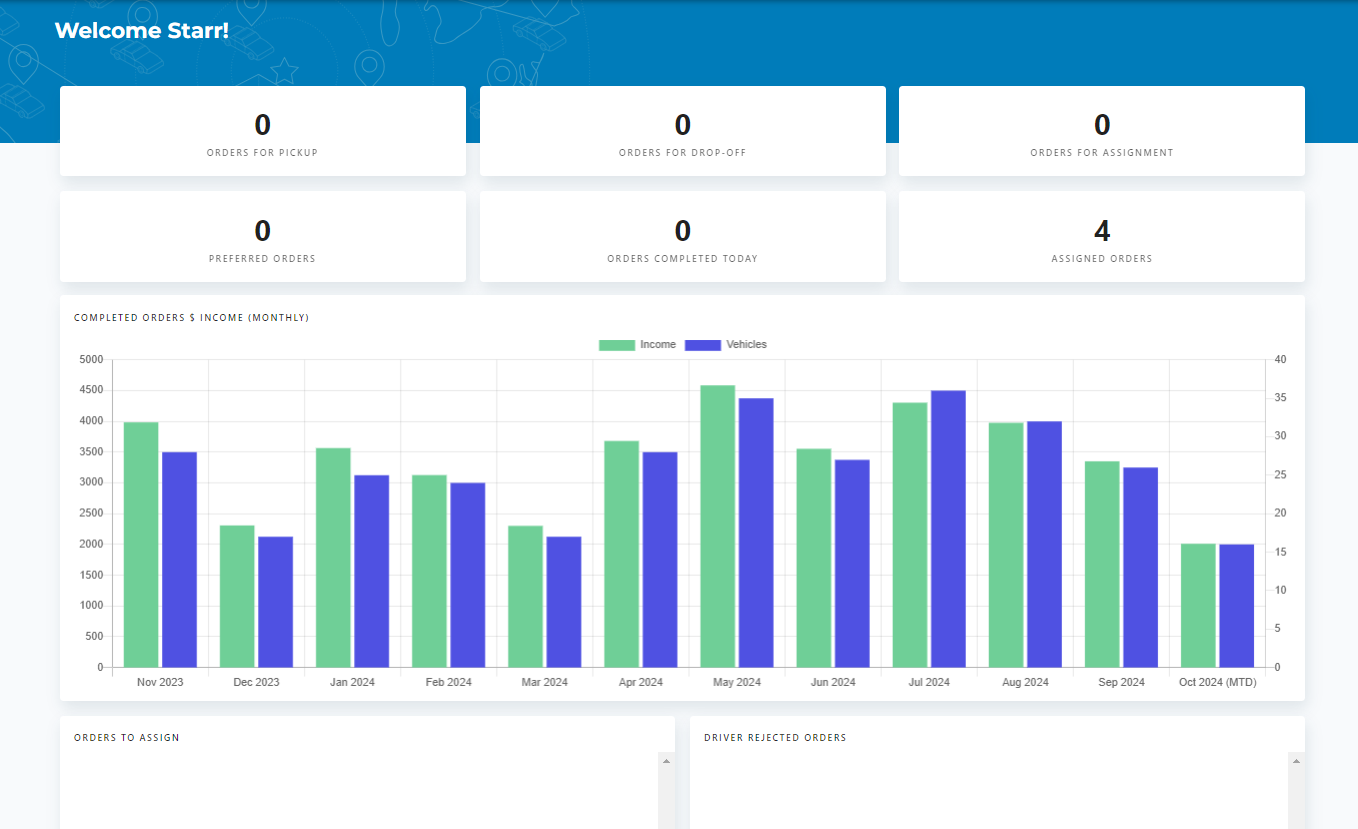Click the scroll-up arrow in Orders to Assign

(x=667, y=761)
